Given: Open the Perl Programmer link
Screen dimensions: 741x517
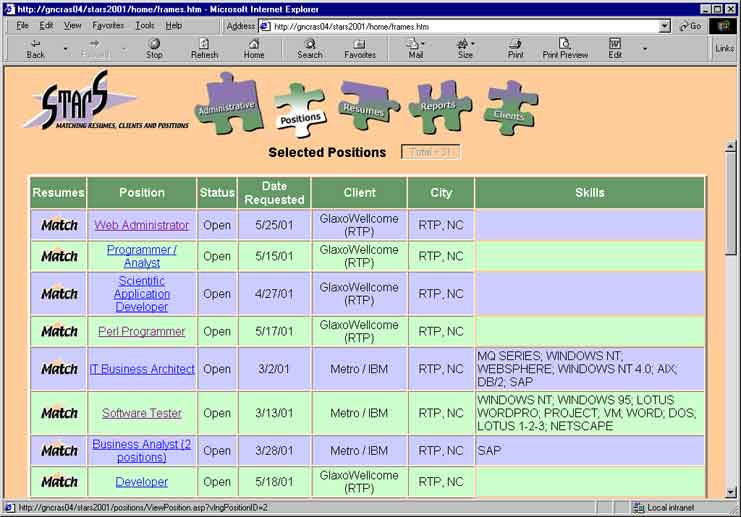Looking at the screenshot, I should (142, 331).
